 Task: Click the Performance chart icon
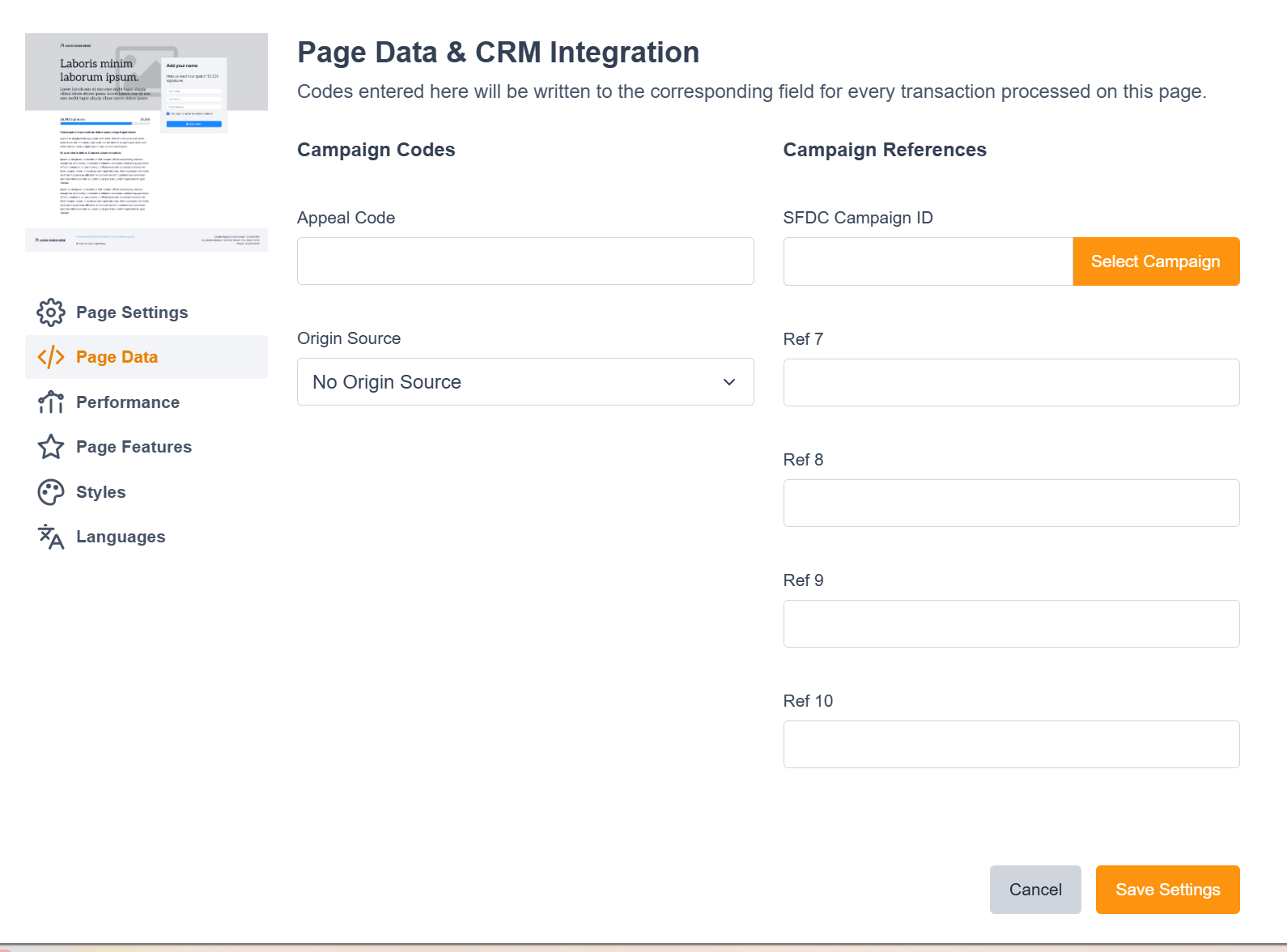point(51,402)
